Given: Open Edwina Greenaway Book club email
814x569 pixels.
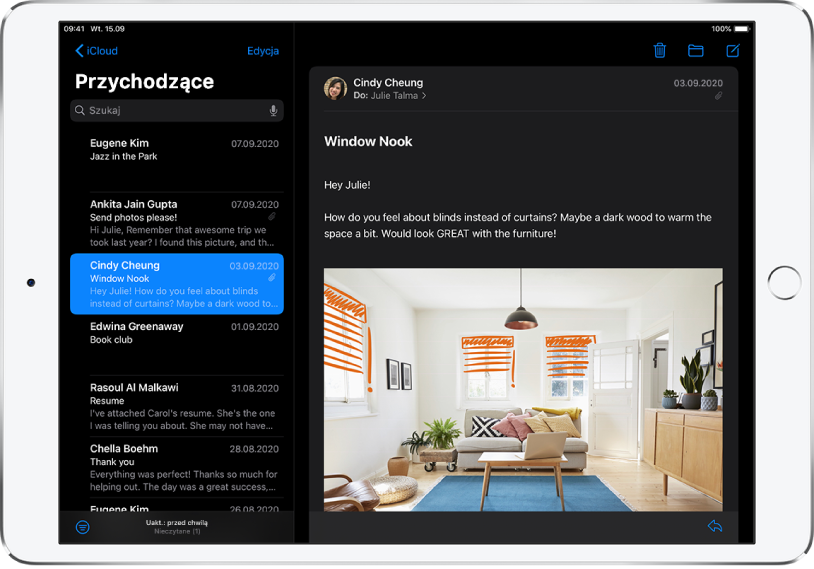Looking at the screenshot, I should point(177,345).
